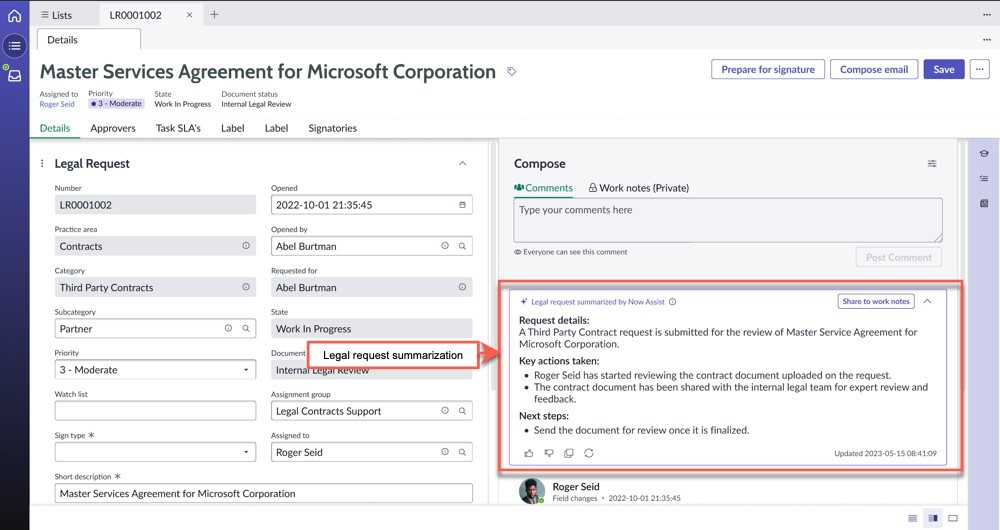Open ellipsis menu on the Details tab row
1000x530 pixels.
[x=987, y=40]
